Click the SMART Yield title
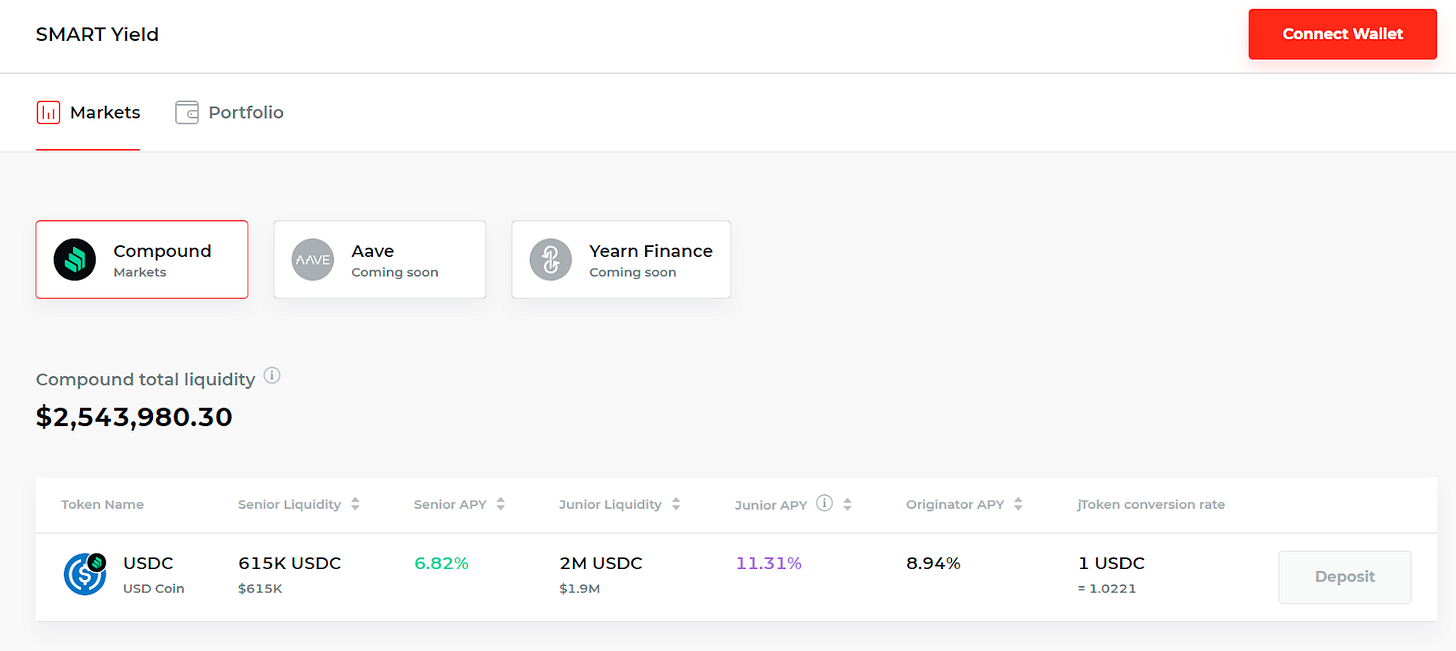 pyautogui.click(x=97, y=35)
